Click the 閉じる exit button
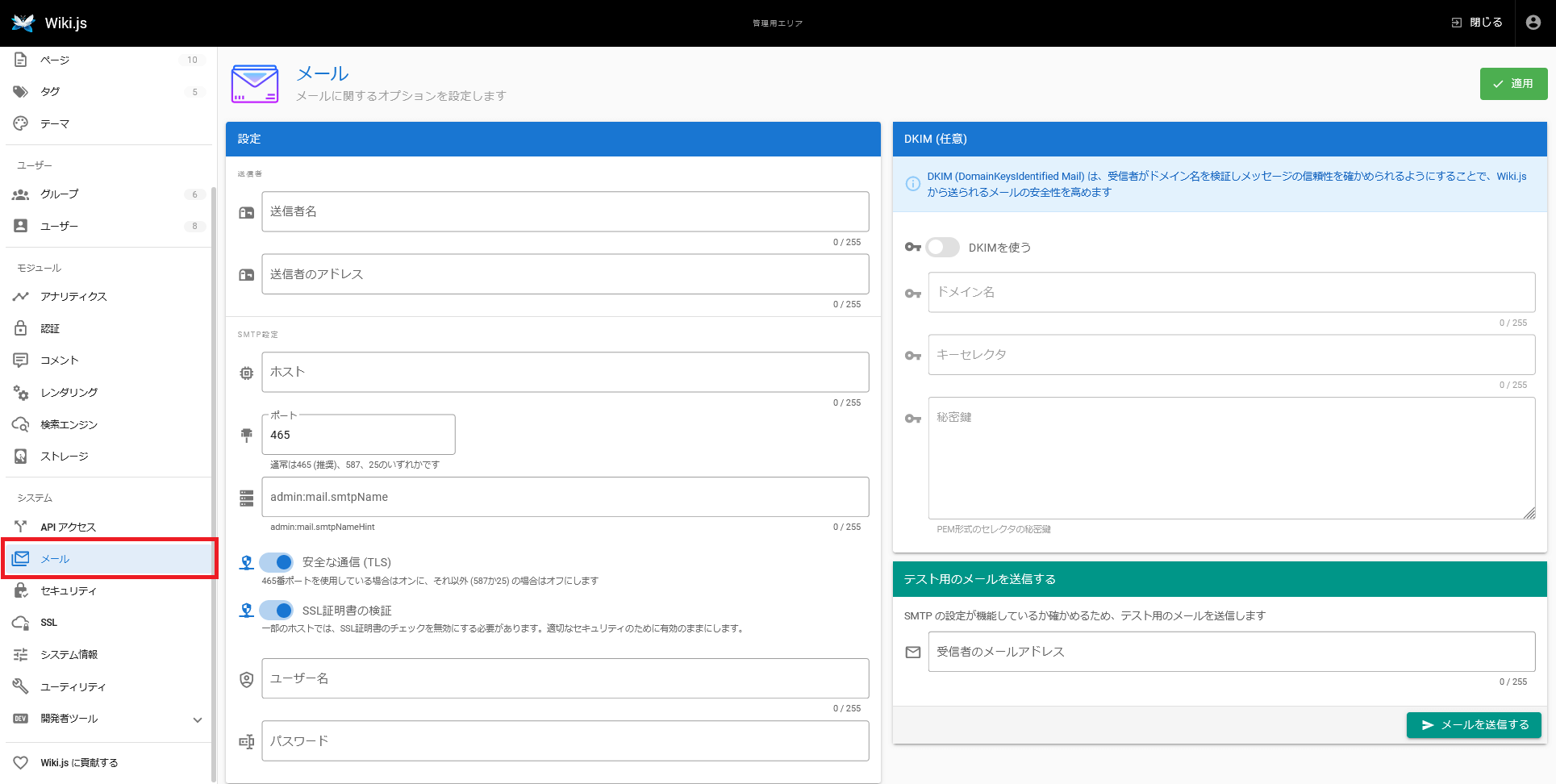The width and height of the screenshot is (1556, 784). [x=1476, y=23]
